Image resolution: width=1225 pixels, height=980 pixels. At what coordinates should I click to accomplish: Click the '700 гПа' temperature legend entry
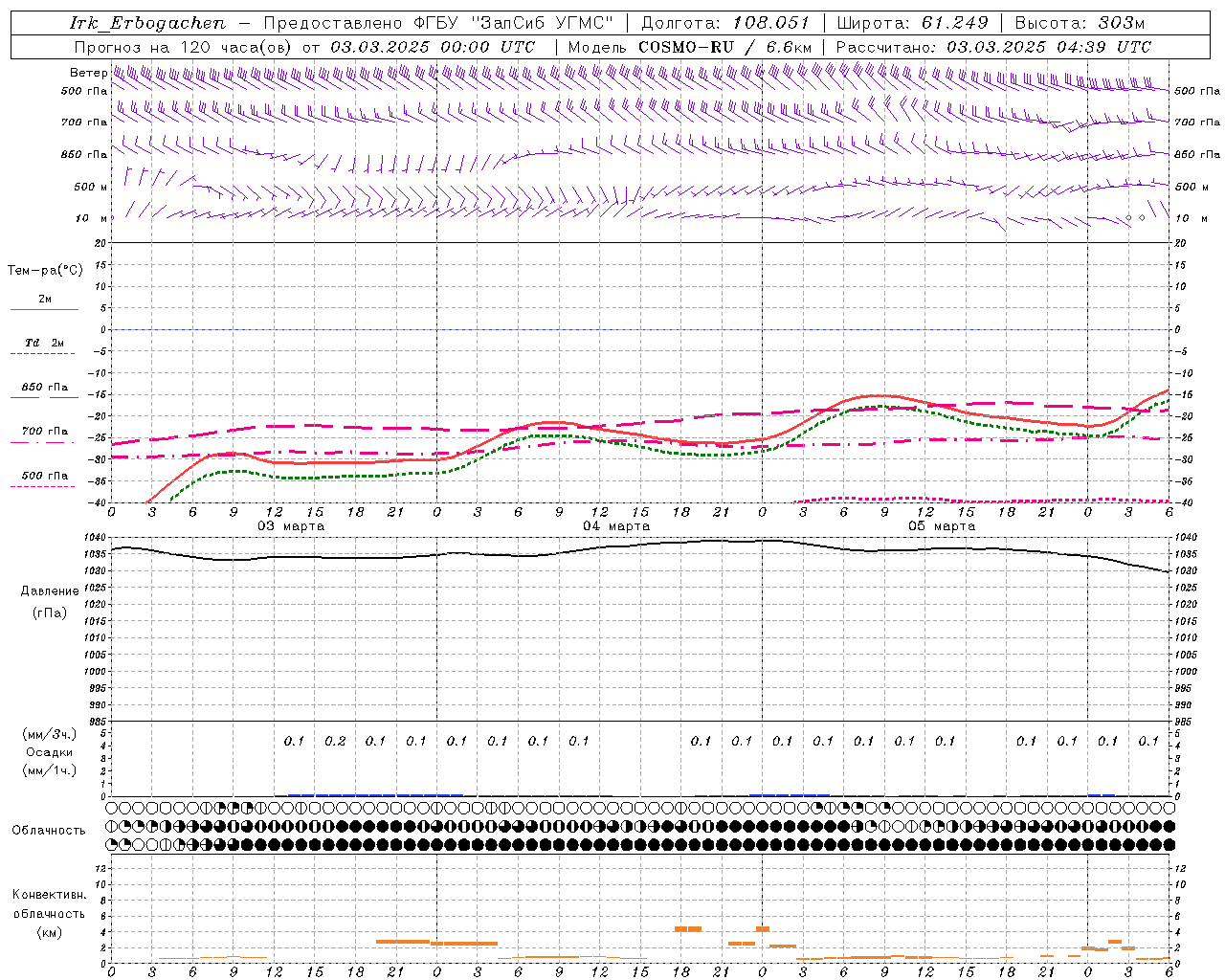44,431
